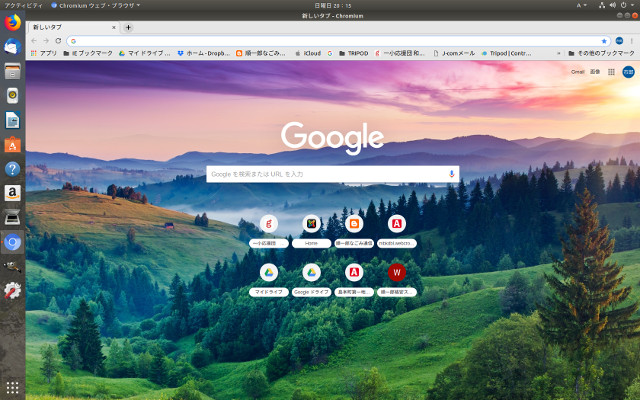
Task: Click the volume icon in the top bar
Action: tap(613, 5)
